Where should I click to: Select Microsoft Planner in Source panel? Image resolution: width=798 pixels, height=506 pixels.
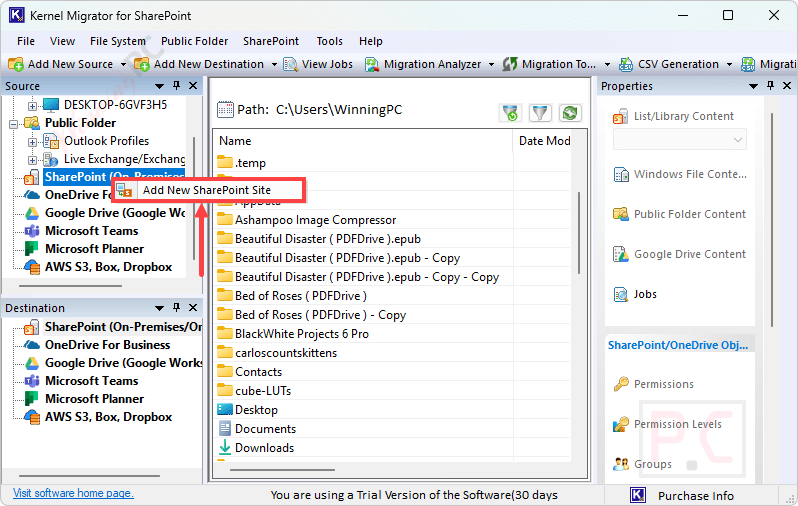[94, 249]
